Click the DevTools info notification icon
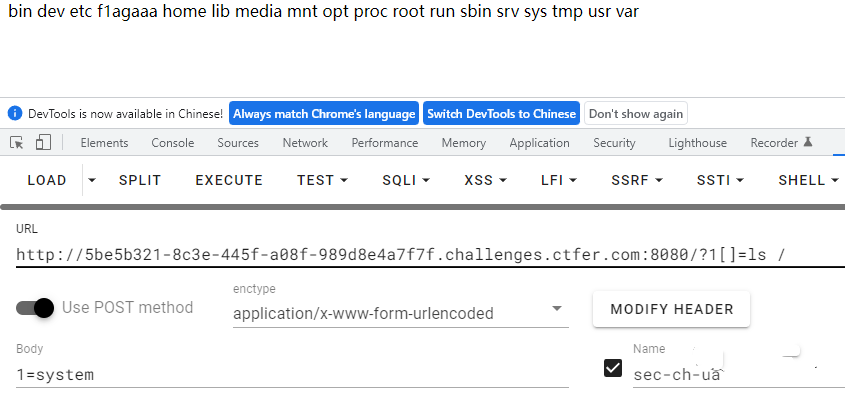 click(15, 114)
